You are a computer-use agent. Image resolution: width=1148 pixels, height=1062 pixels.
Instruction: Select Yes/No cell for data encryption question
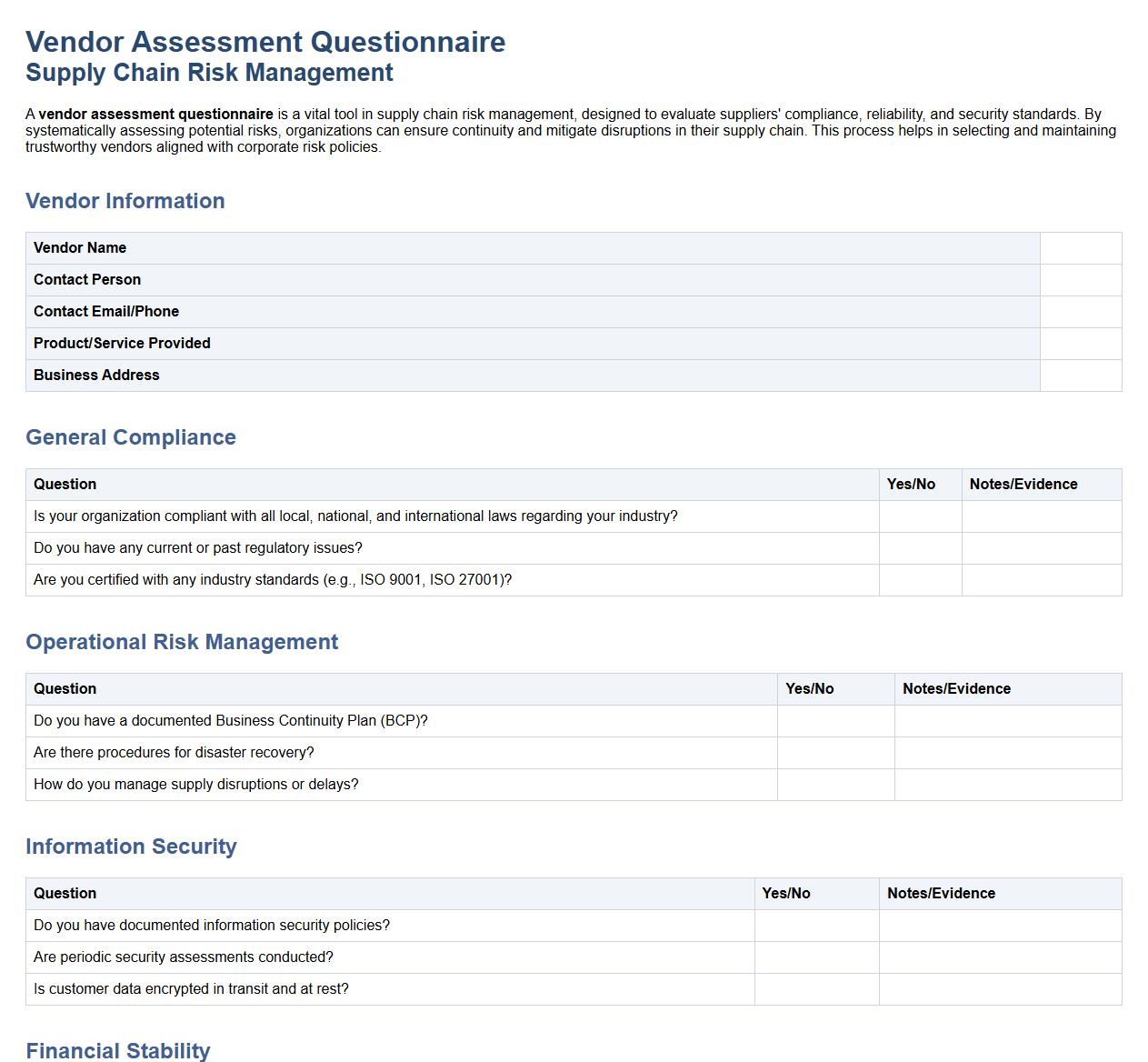click(816, 988)
